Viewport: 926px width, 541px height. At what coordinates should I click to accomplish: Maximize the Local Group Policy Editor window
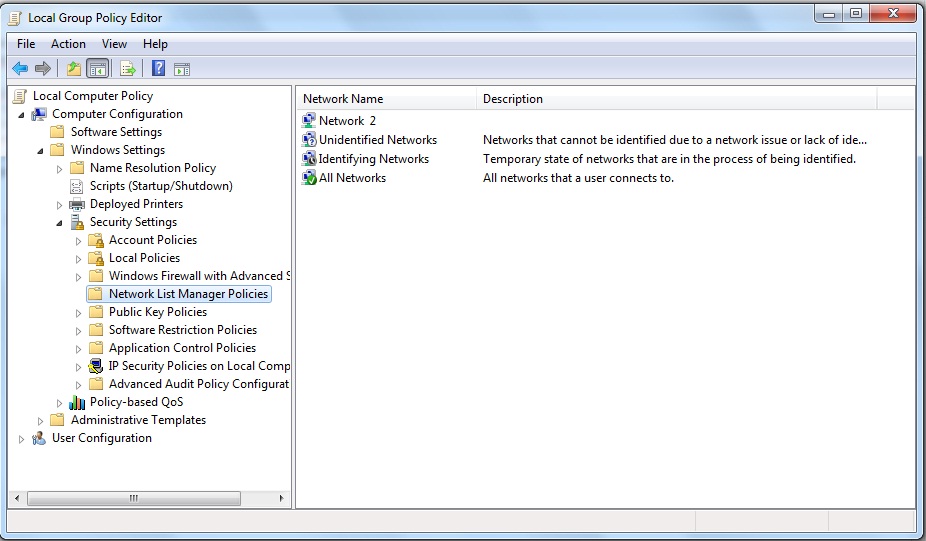point(856,13)
